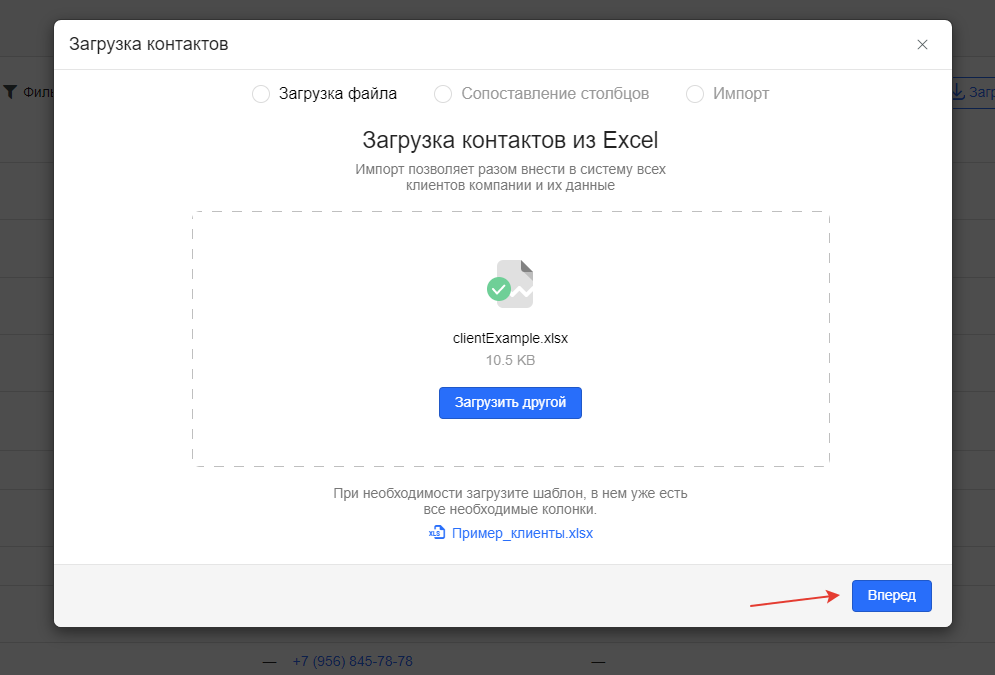The width and height of the screenshot is (995, 675).
Task: Click the clientExample.xlsx file name
Action: (x=510, y=338)
